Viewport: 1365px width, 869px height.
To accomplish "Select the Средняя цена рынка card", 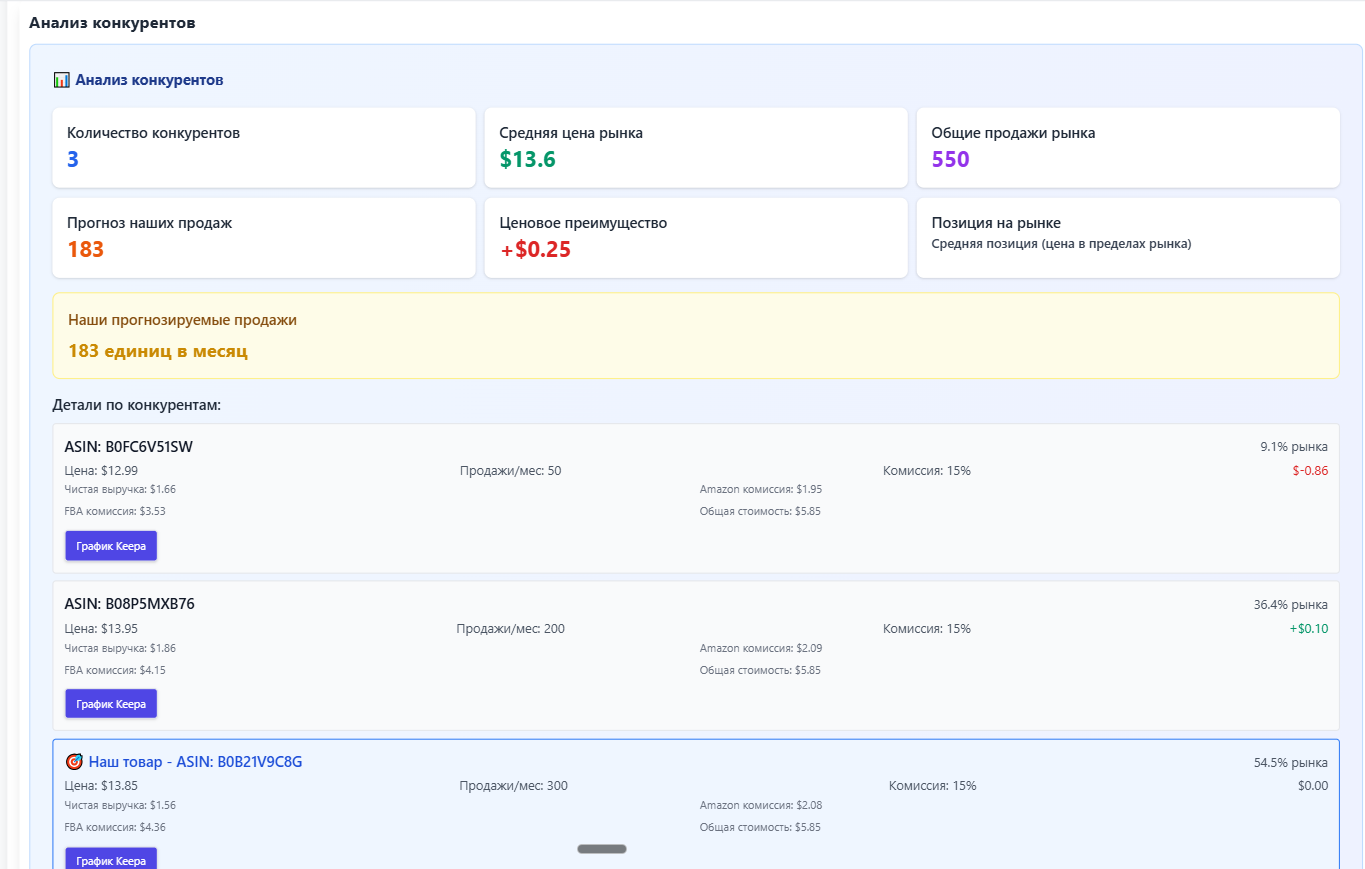I will (696, 147).
